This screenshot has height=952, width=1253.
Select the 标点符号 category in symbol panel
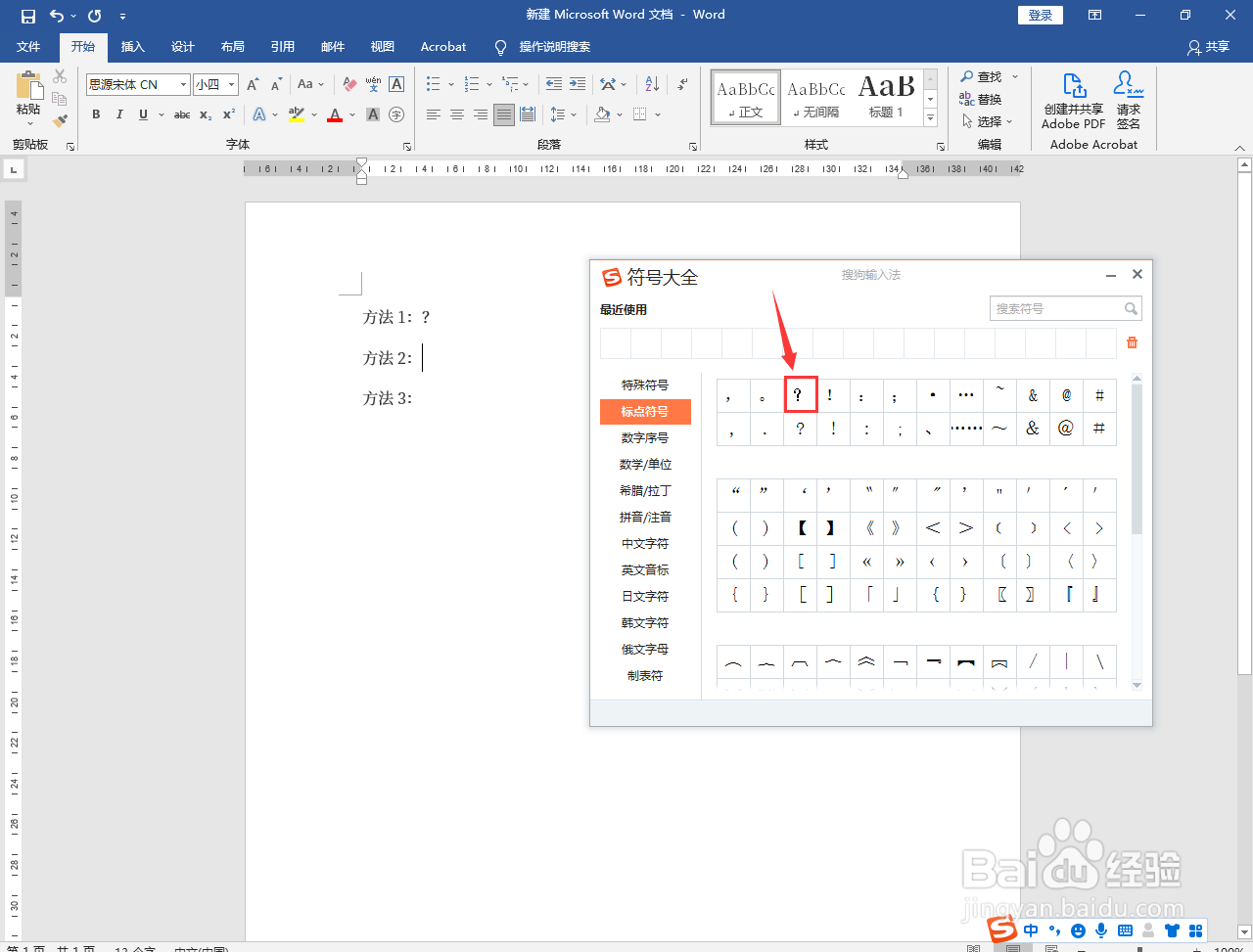pyautogui.click(x=644, y=411)
